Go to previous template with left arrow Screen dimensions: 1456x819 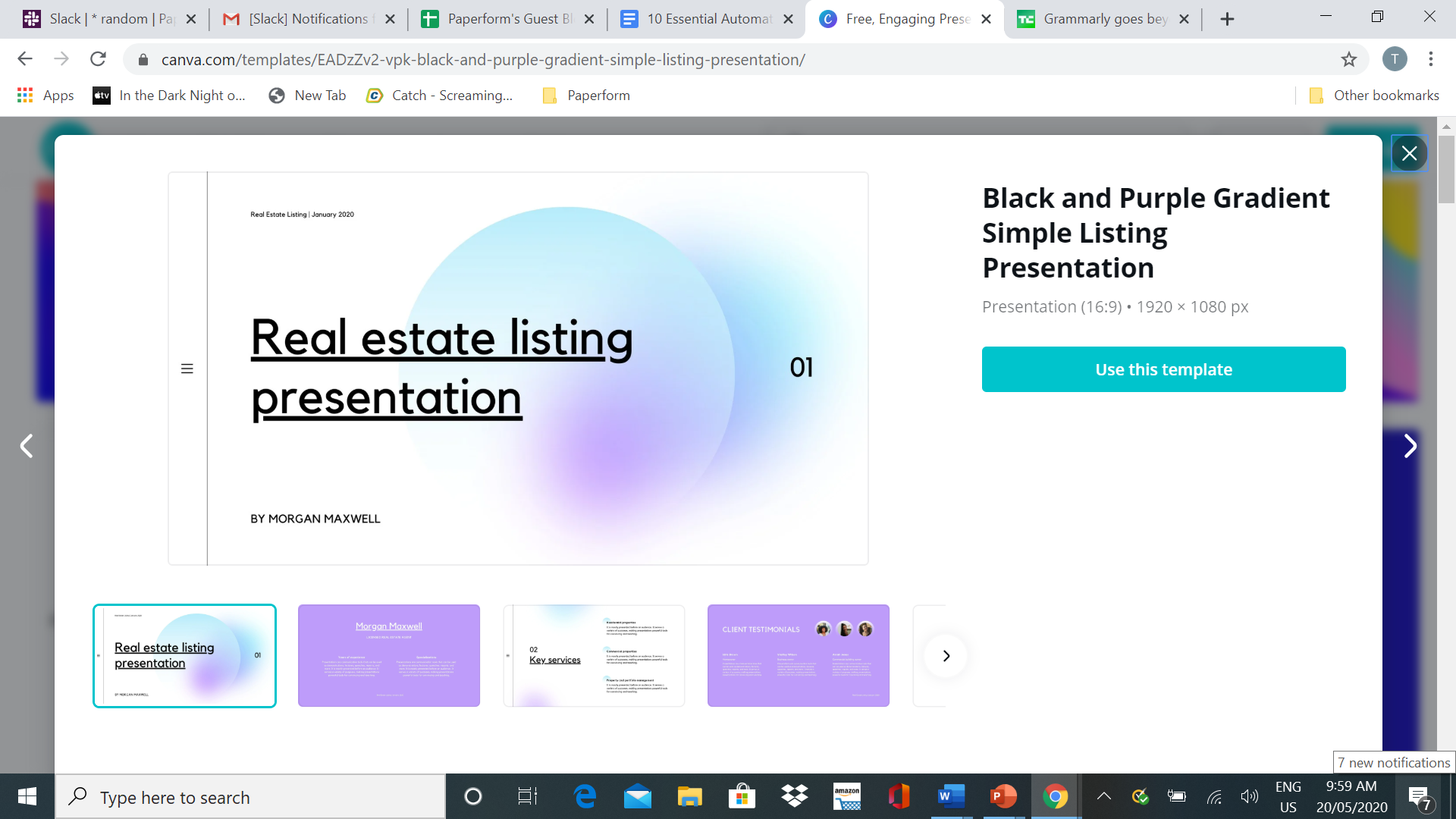(27, 446)
